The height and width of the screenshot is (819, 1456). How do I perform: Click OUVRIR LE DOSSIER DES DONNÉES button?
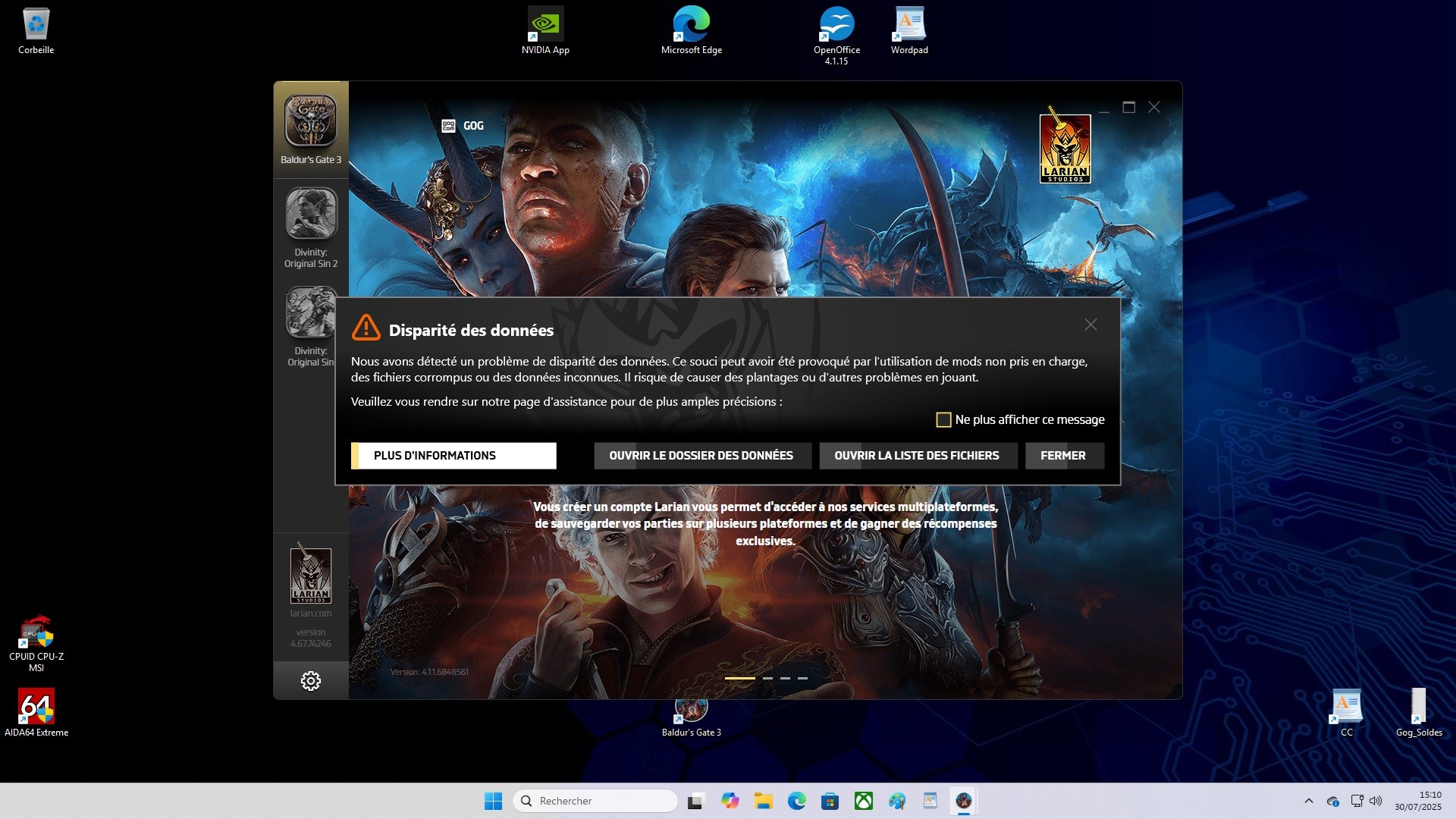(x=702, y=456)
